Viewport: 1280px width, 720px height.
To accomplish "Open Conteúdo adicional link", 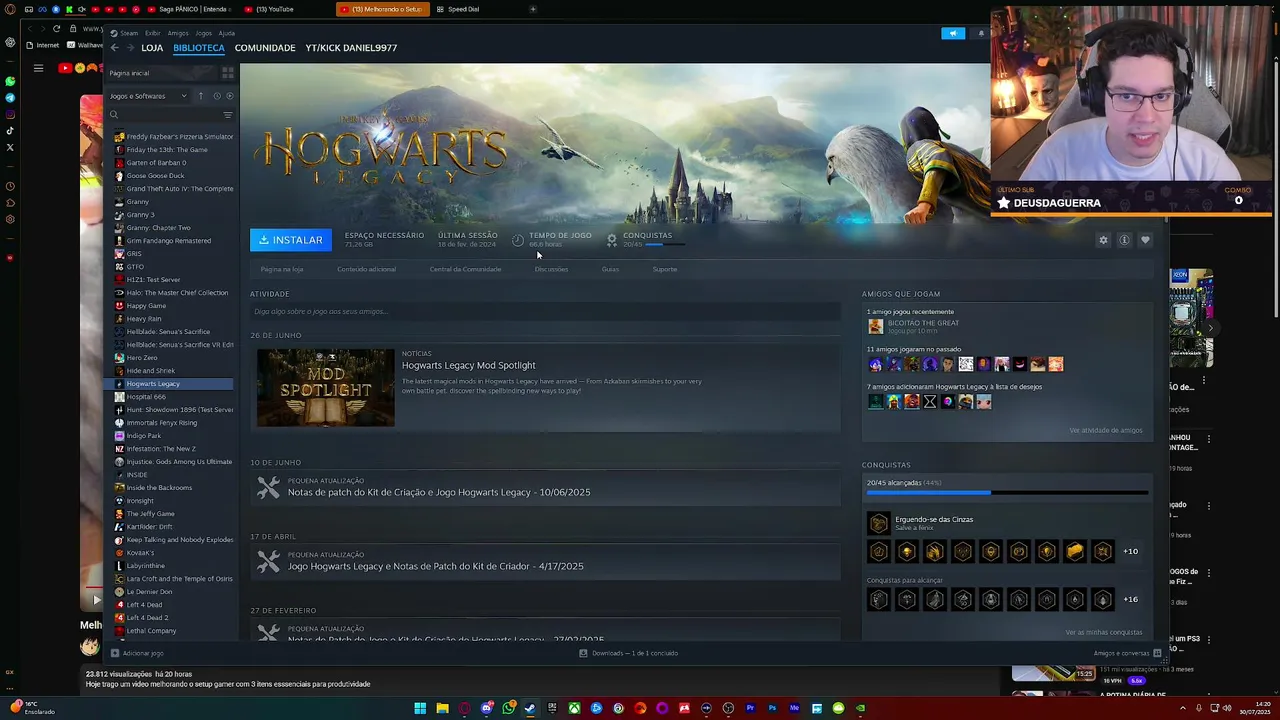I will pos(366,269).
